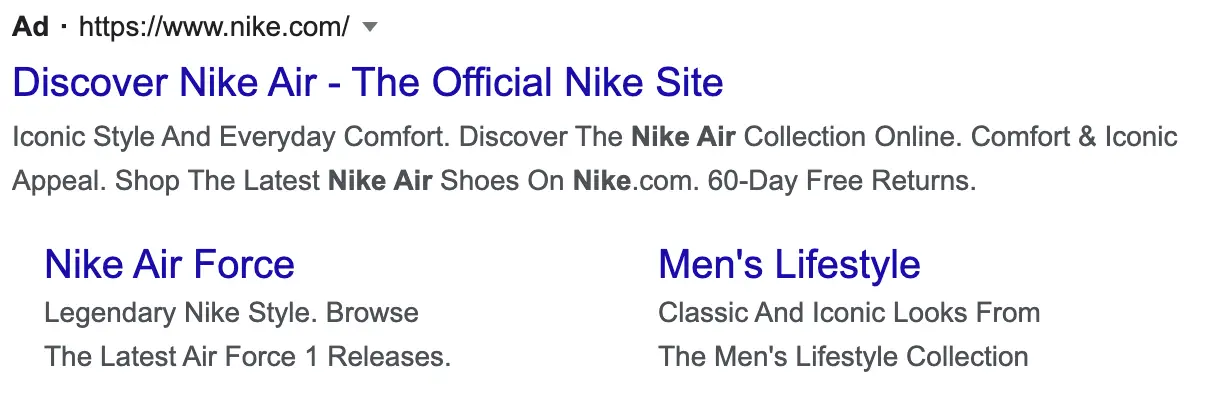Open the dropdown arrow beside the nike.com URL
The image size is (1208, 412).
(x=370, y=28)
